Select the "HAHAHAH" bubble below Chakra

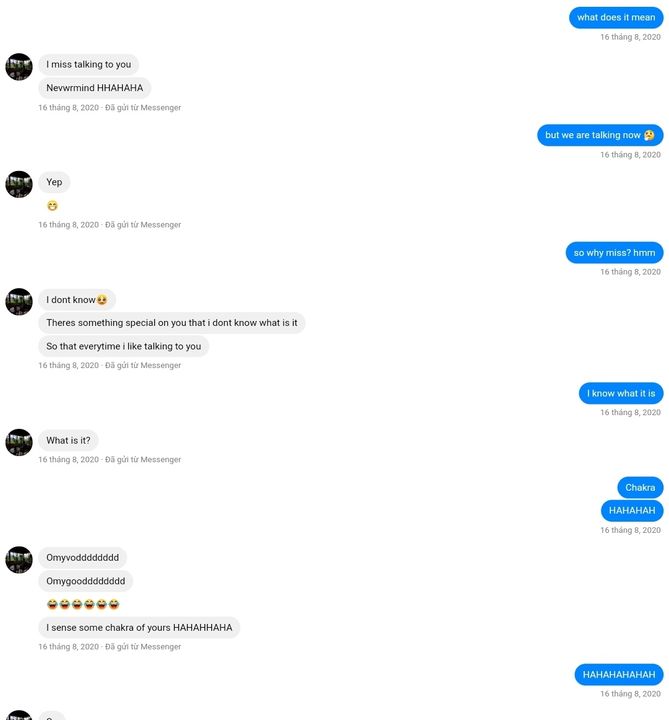click(632, 511)
